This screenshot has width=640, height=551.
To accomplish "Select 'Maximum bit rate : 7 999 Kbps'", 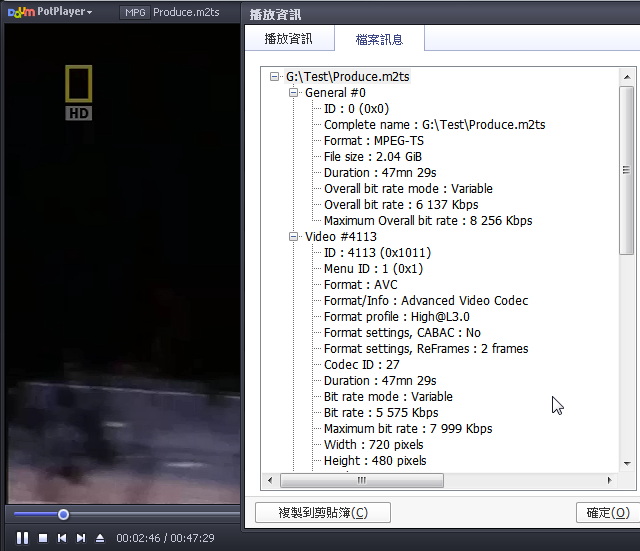I will tap(408, 429).
